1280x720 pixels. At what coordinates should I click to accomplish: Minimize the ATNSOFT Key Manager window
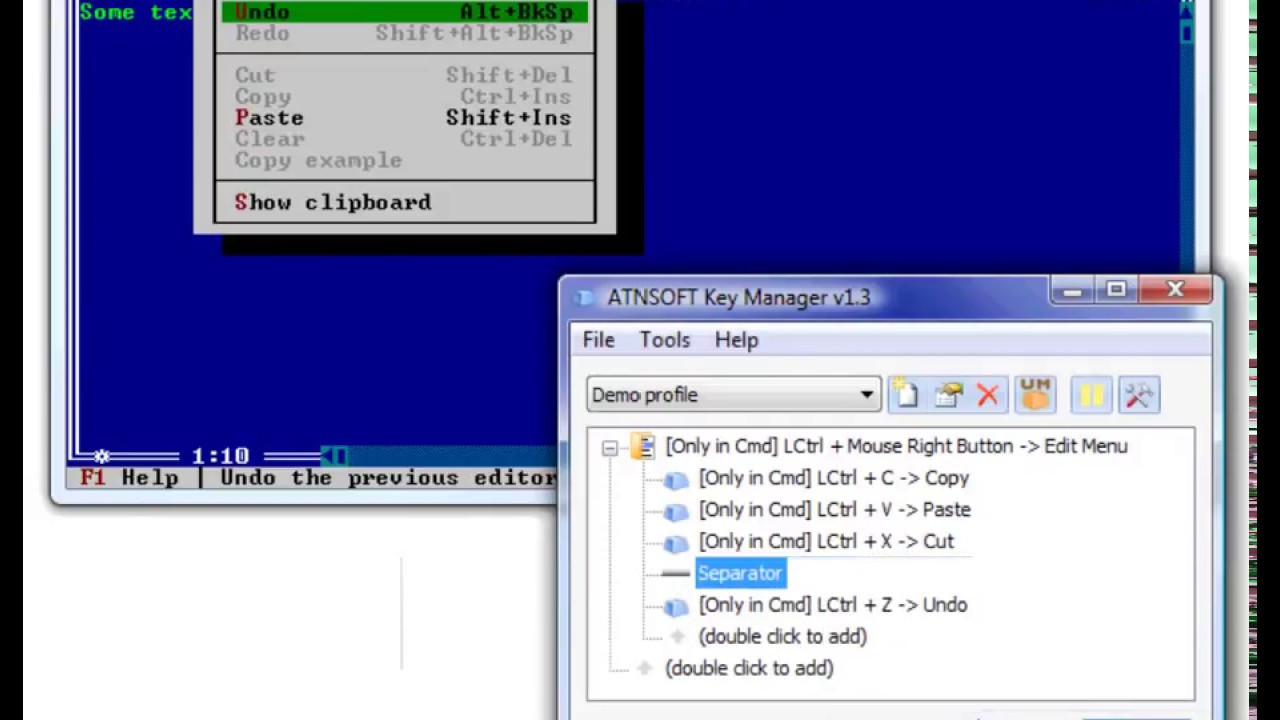[x=1073, y=291]
